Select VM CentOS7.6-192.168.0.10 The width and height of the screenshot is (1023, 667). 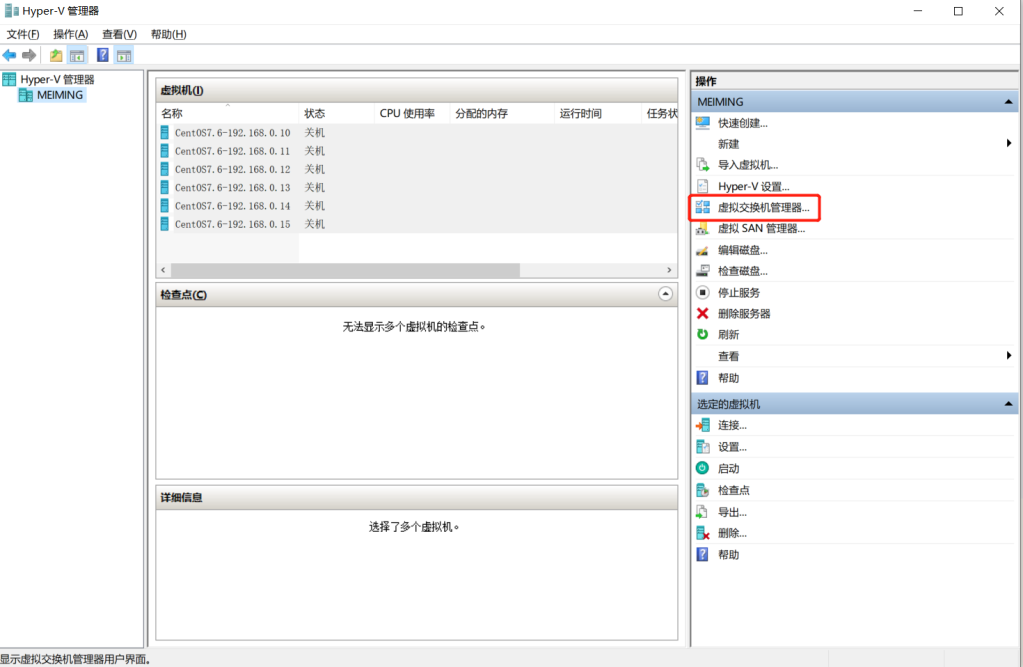tap(232, 132)
